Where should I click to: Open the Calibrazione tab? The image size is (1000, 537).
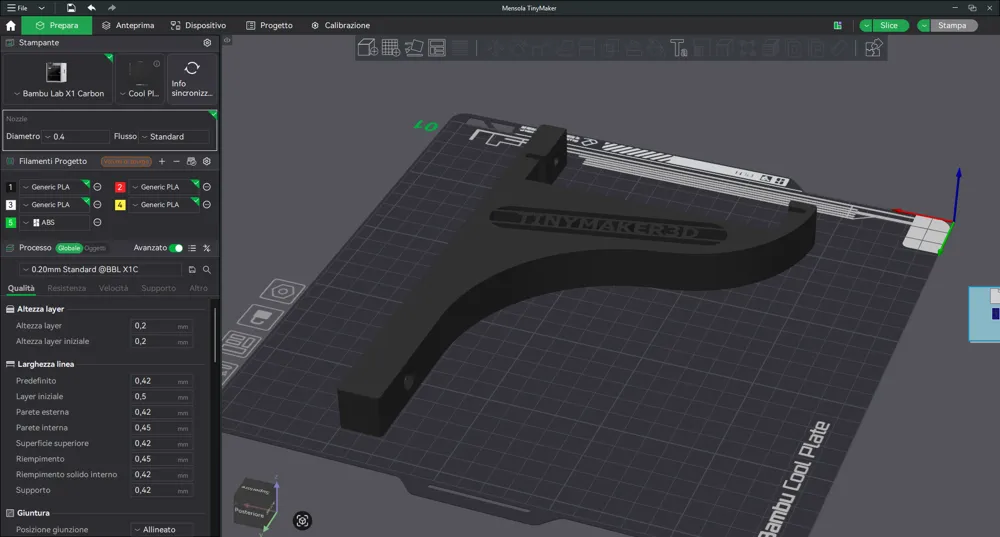click(x=341, y=26)
